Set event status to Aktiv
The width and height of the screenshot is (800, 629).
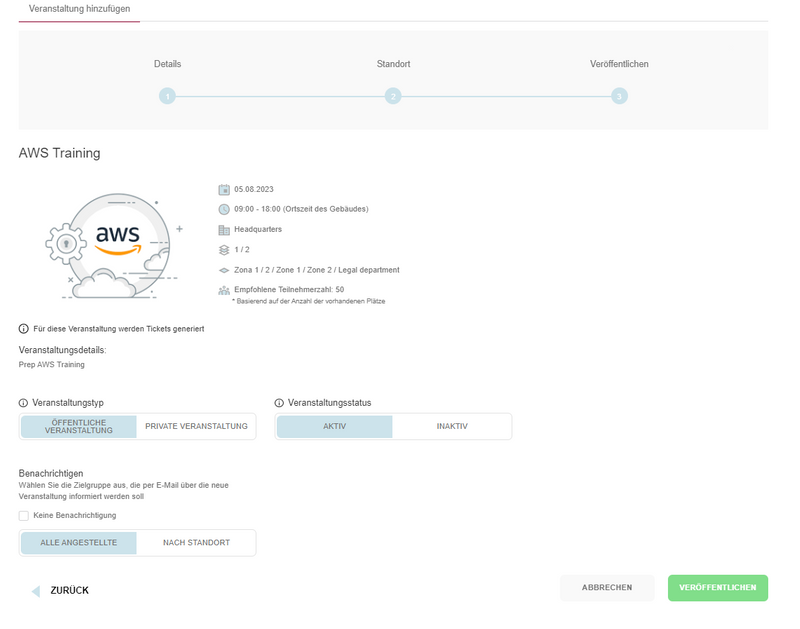pyautogui.click(x=334, y=426)
